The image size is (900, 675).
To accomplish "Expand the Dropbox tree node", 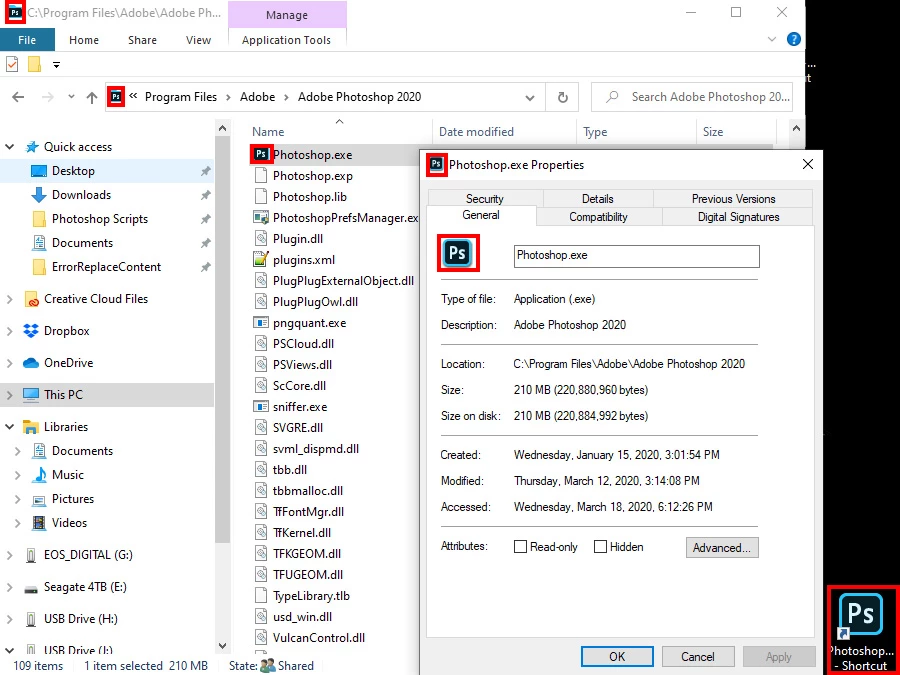I will tap(10, 331).
